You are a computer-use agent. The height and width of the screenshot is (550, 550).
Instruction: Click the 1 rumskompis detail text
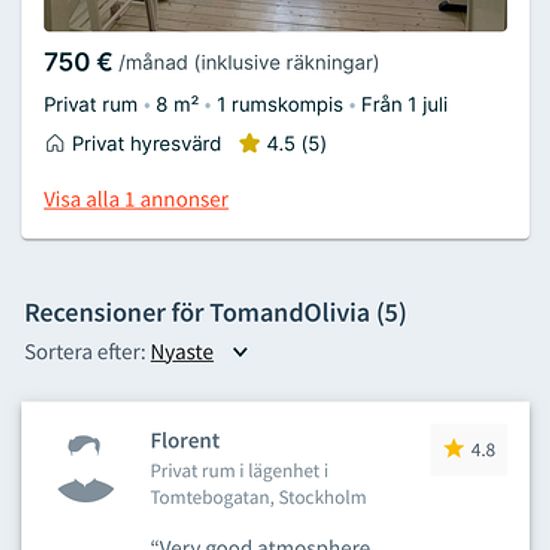[x=280, y=105]
